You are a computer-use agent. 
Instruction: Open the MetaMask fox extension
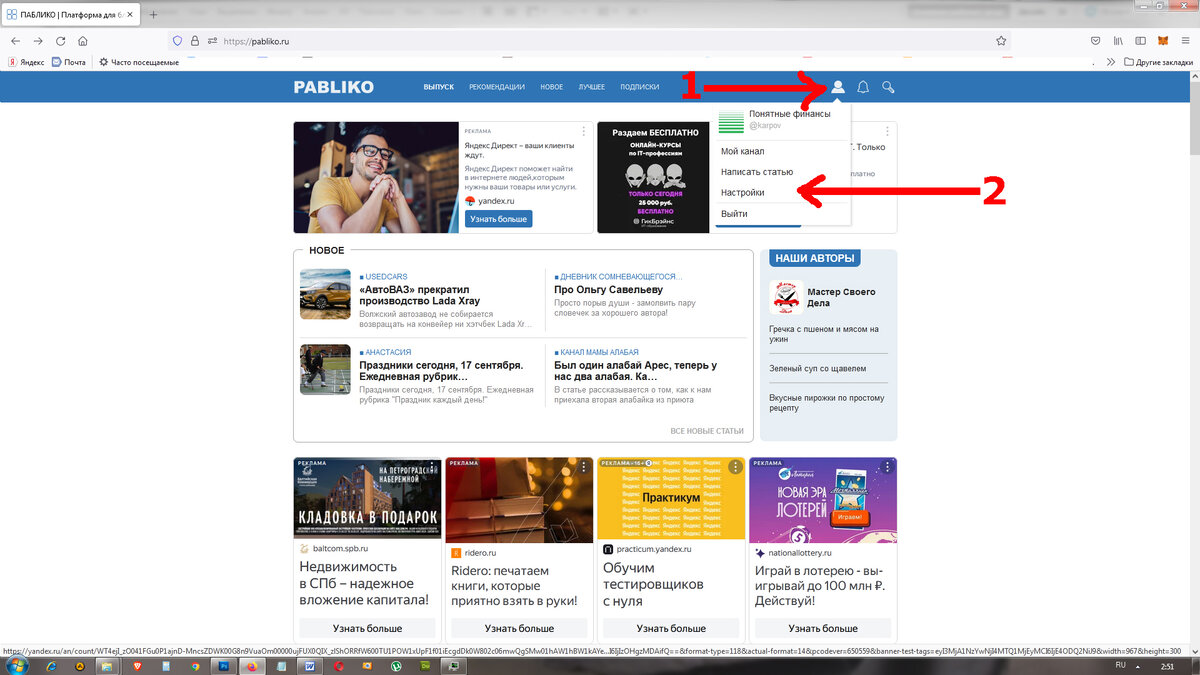(x=1162, y=41)
